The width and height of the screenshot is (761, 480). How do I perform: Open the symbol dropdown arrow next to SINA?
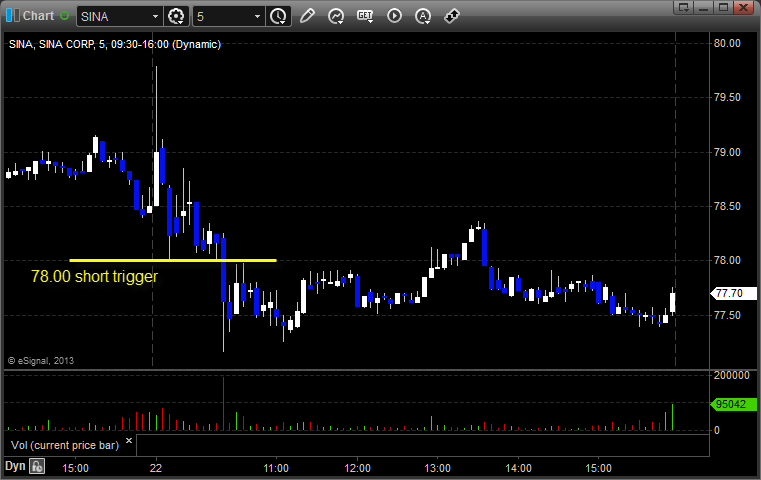pyautogui.click(x=155, y=17)
